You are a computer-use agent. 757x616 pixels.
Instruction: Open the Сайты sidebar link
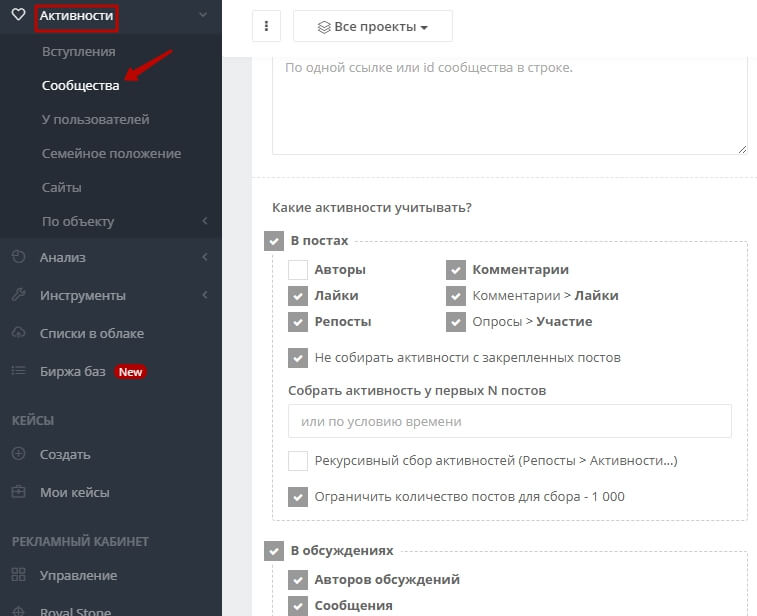pos(62,187)
